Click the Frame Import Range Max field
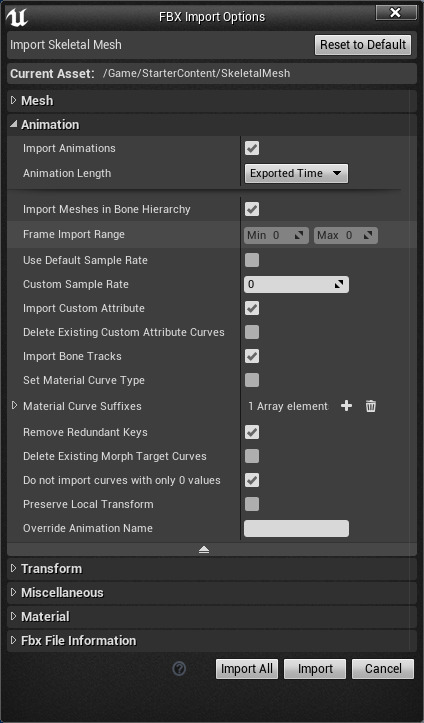 coord(346,235)
